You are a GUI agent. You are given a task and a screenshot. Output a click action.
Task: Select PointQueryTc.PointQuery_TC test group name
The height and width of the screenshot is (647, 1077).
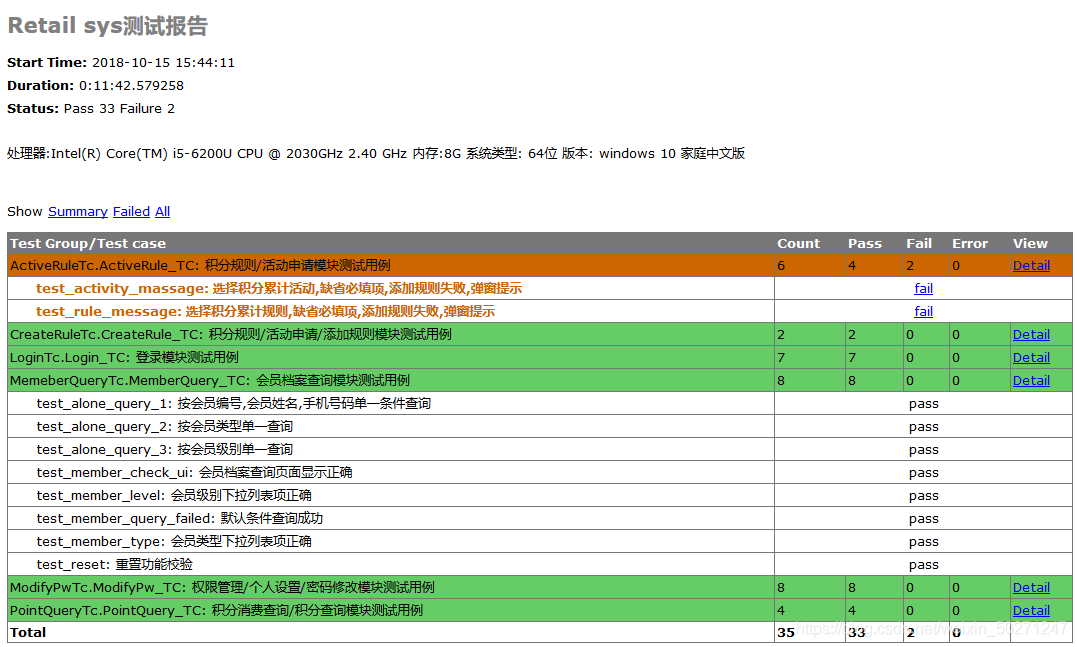pyautogui.click(x=216, y=611)
